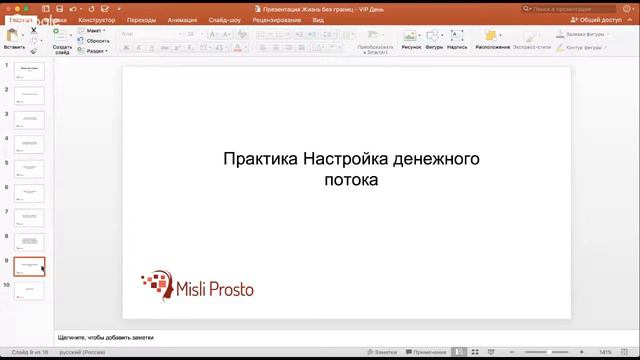Save the presentation using title bar icon

(x=60, y=9)
